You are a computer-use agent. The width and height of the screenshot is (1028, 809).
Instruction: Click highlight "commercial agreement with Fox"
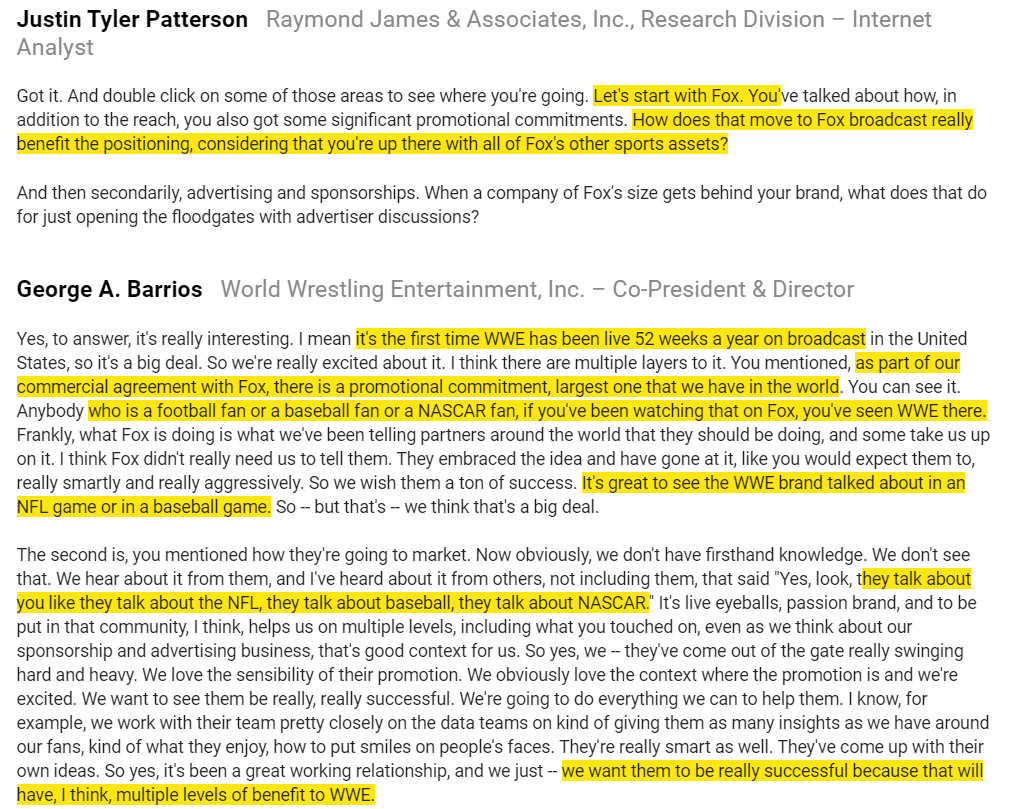[x=142, y=387]
